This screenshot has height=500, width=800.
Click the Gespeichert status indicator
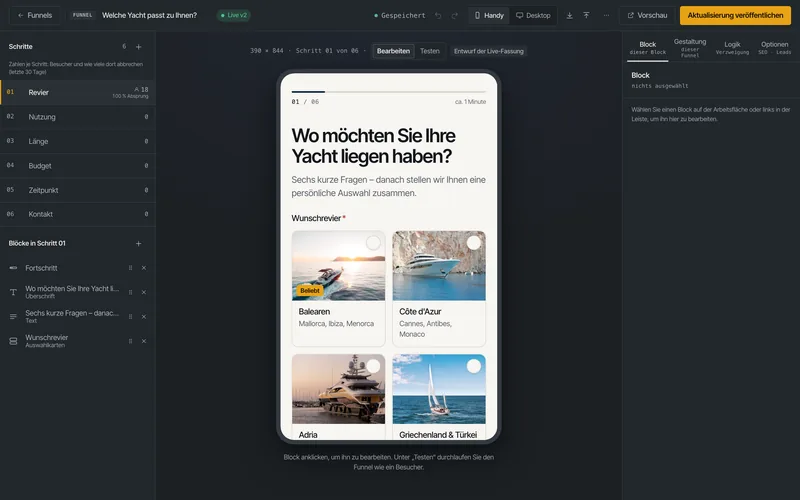click(x=400, y=16)
